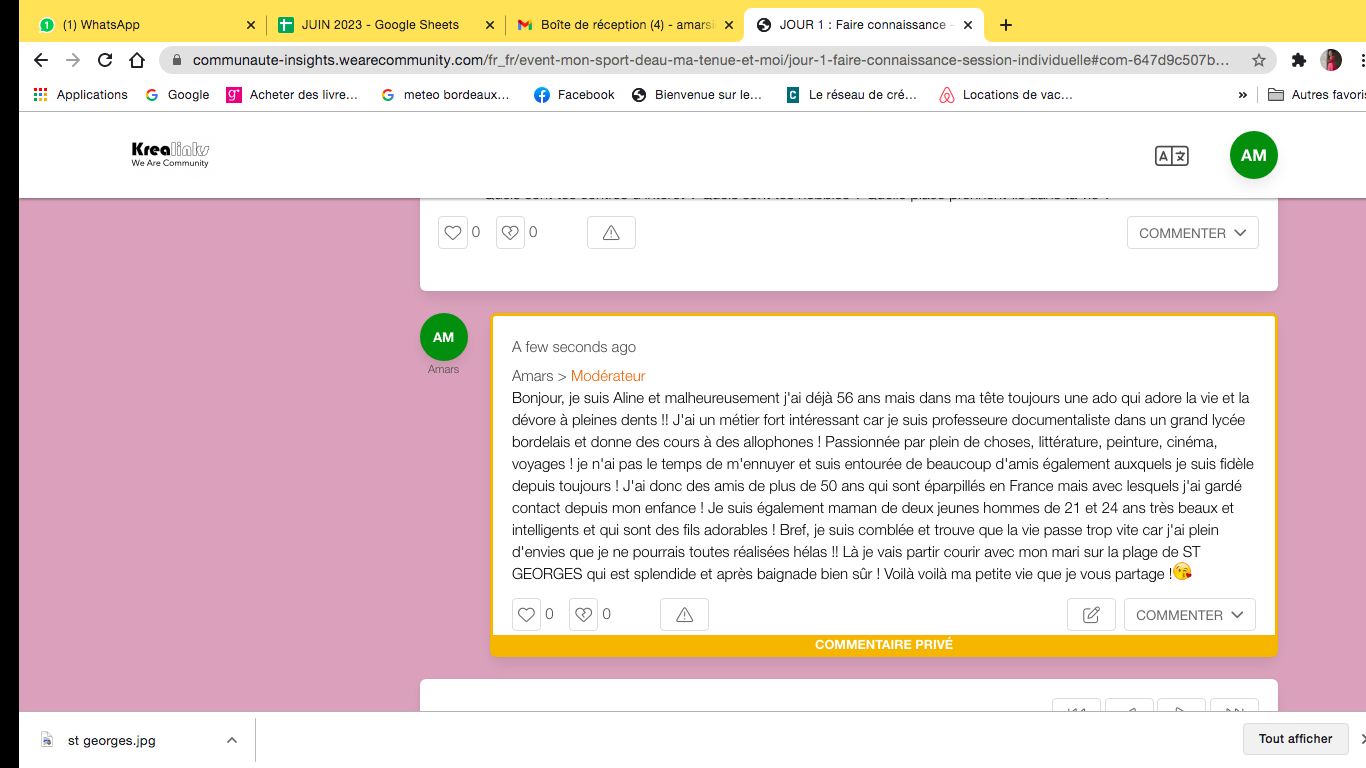Report the upper post with warning icon

pyautogui.click(x=611, y=233)
